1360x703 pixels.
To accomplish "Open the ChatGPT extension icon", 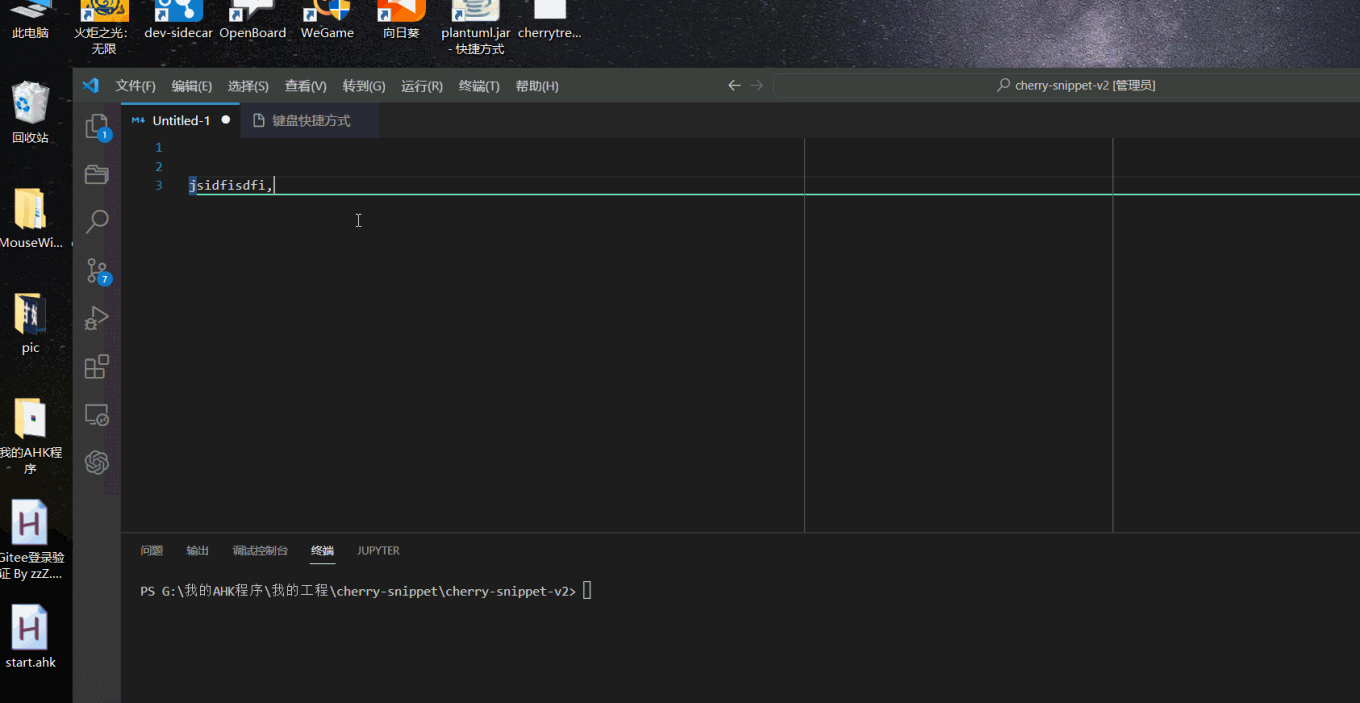I will coord(97,462).
